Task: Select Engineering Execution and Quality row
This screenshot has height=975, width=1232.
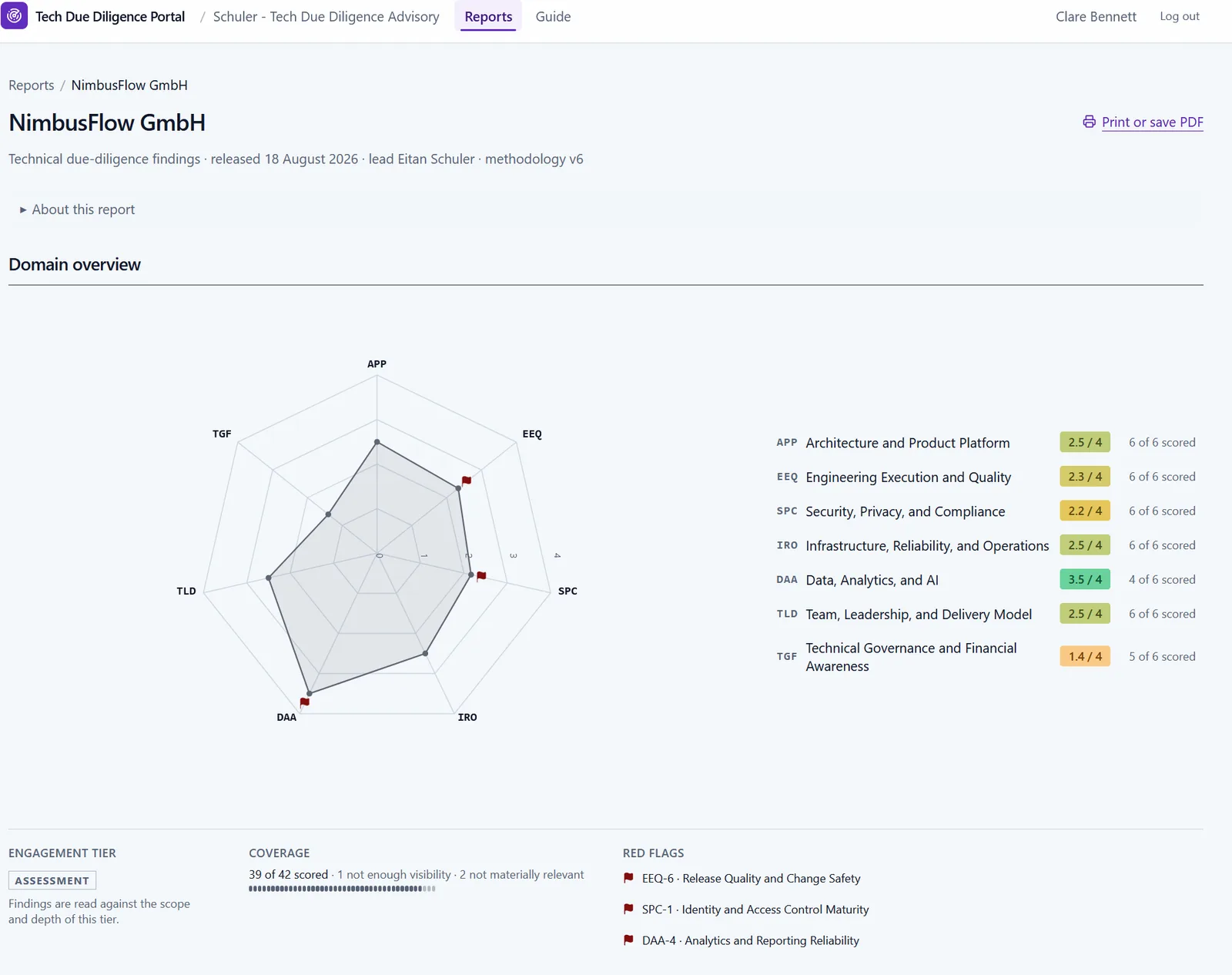Action: pyautogui.click(x=986, y=477)
